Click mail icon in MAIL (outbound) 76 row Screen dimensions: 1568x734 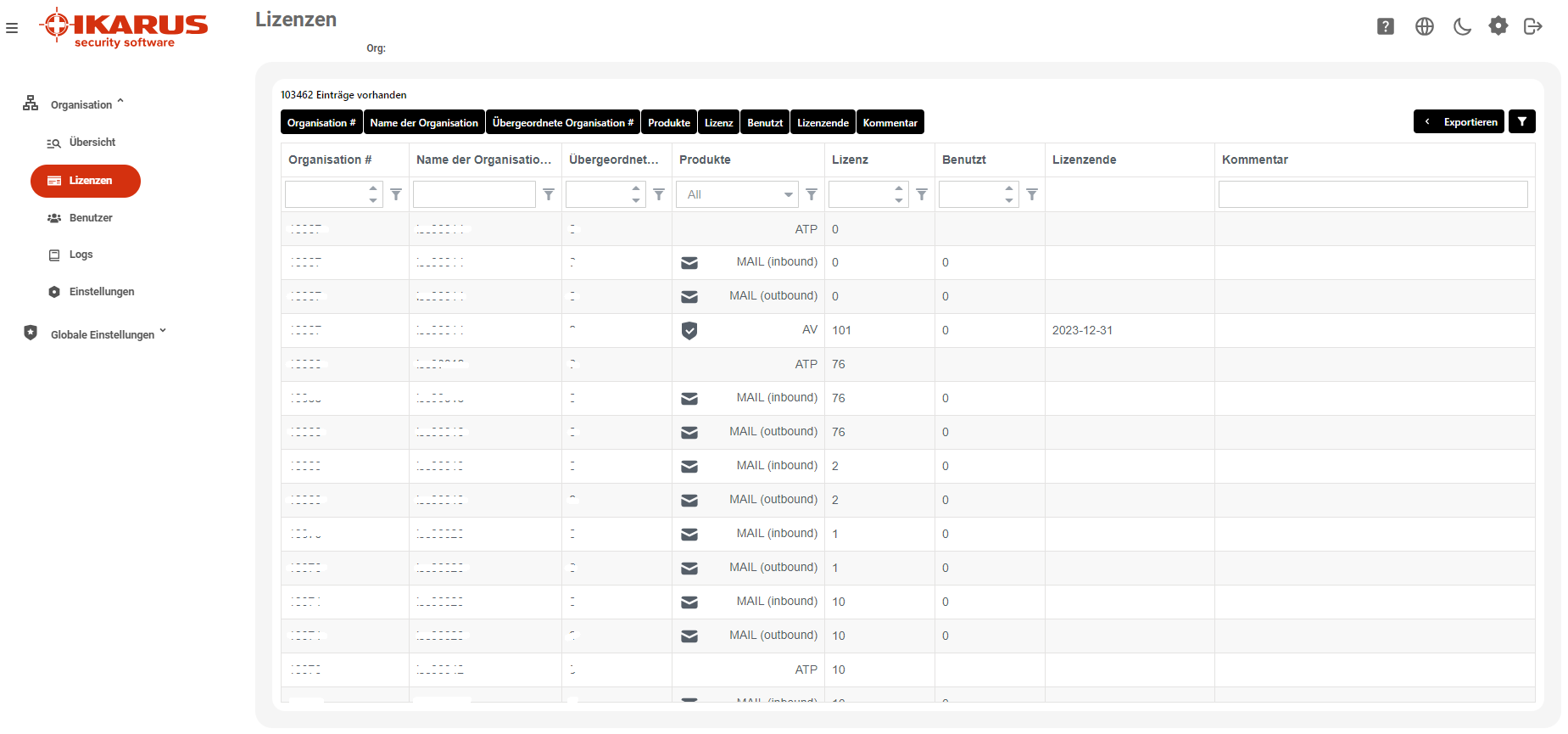tap(689, 433)
